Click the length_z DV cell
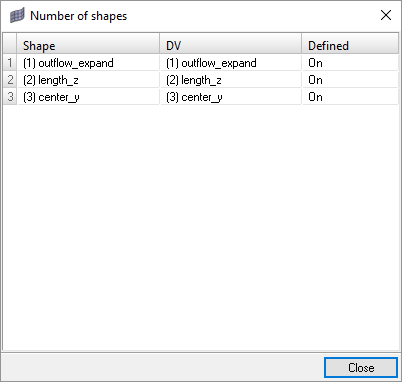The image size is (402, 382). (231, 80)
